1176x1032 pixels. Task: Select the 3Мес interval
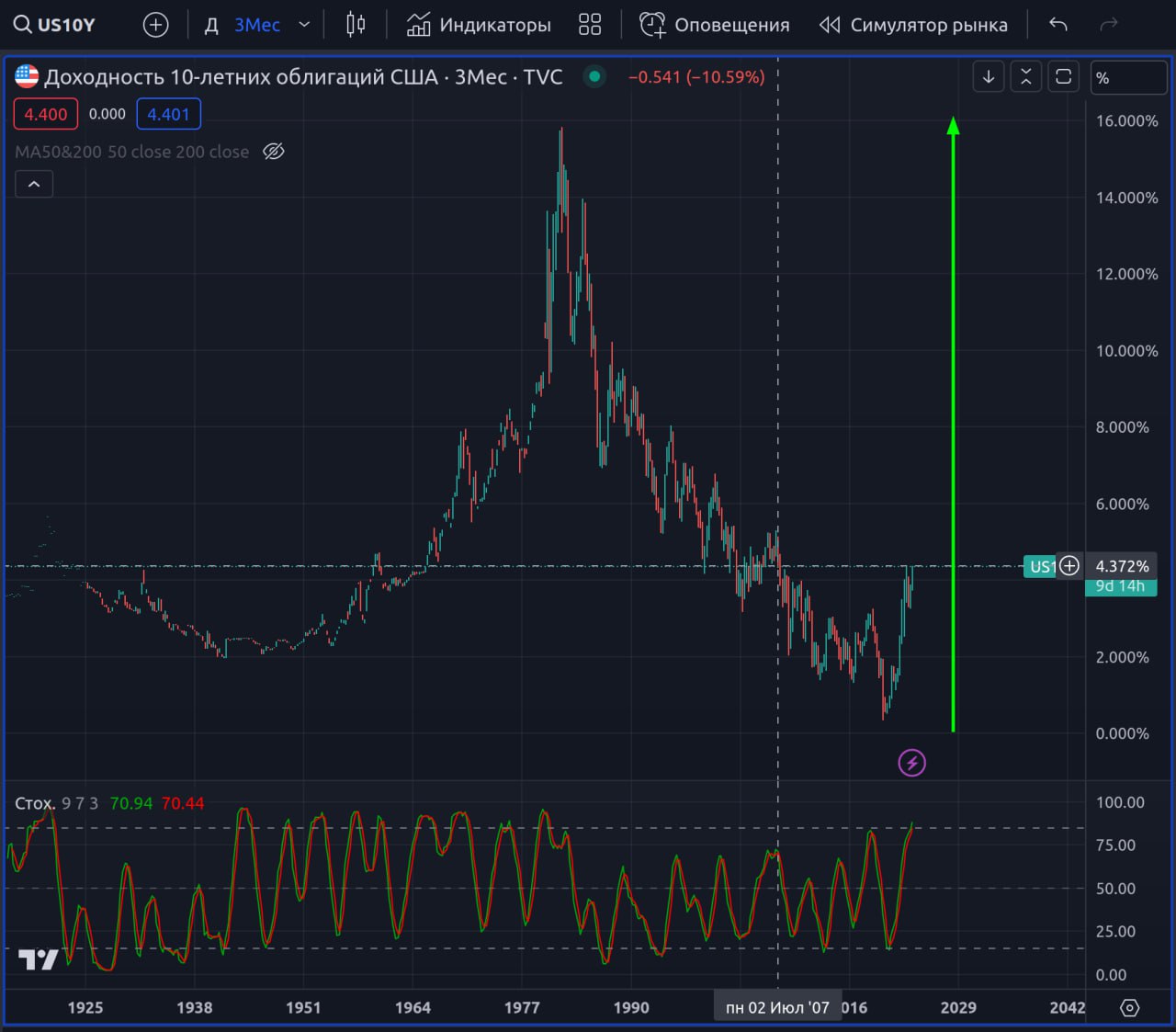(x=257, y=25)
